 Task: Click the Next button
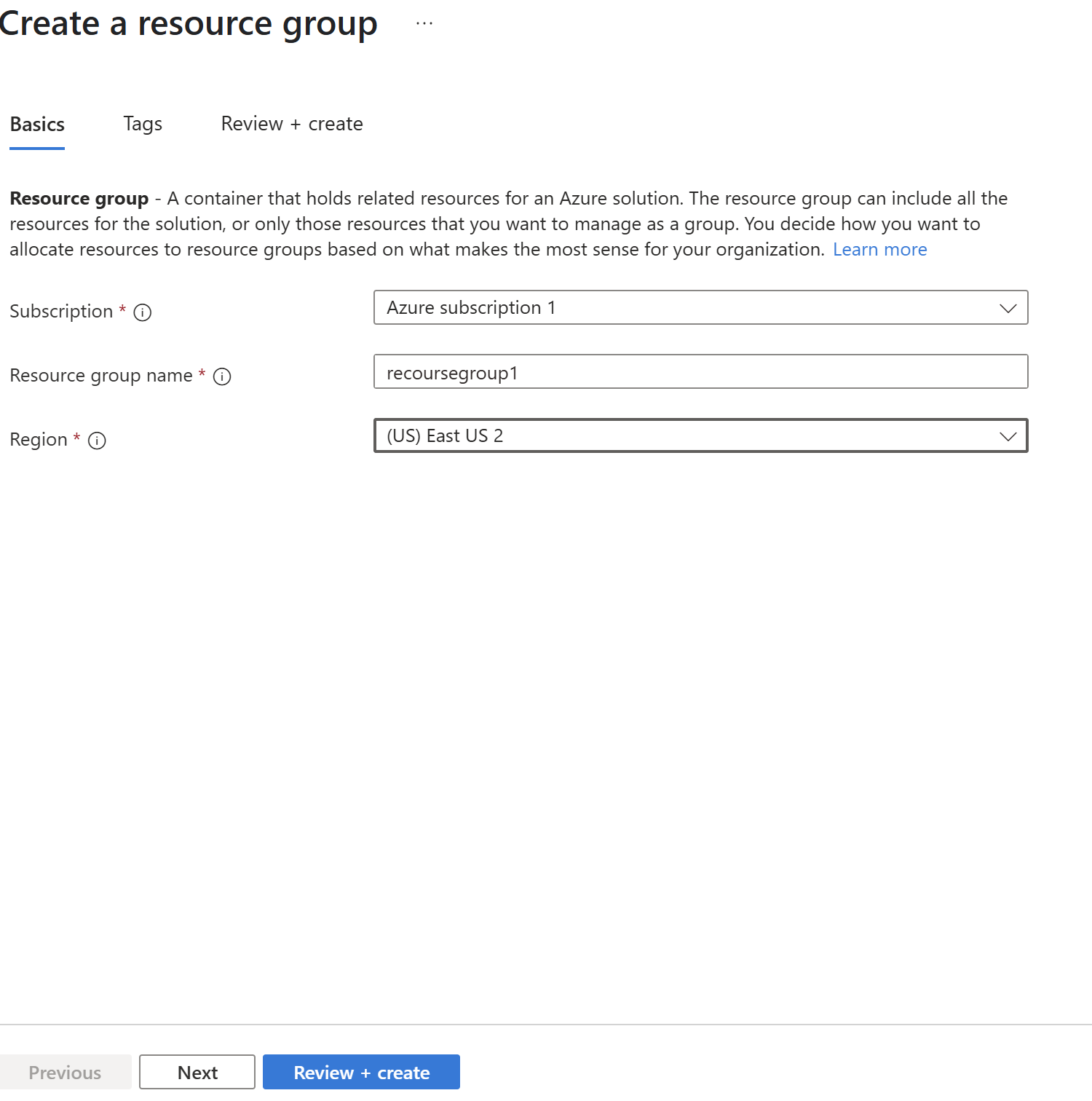pos(197,1072)
